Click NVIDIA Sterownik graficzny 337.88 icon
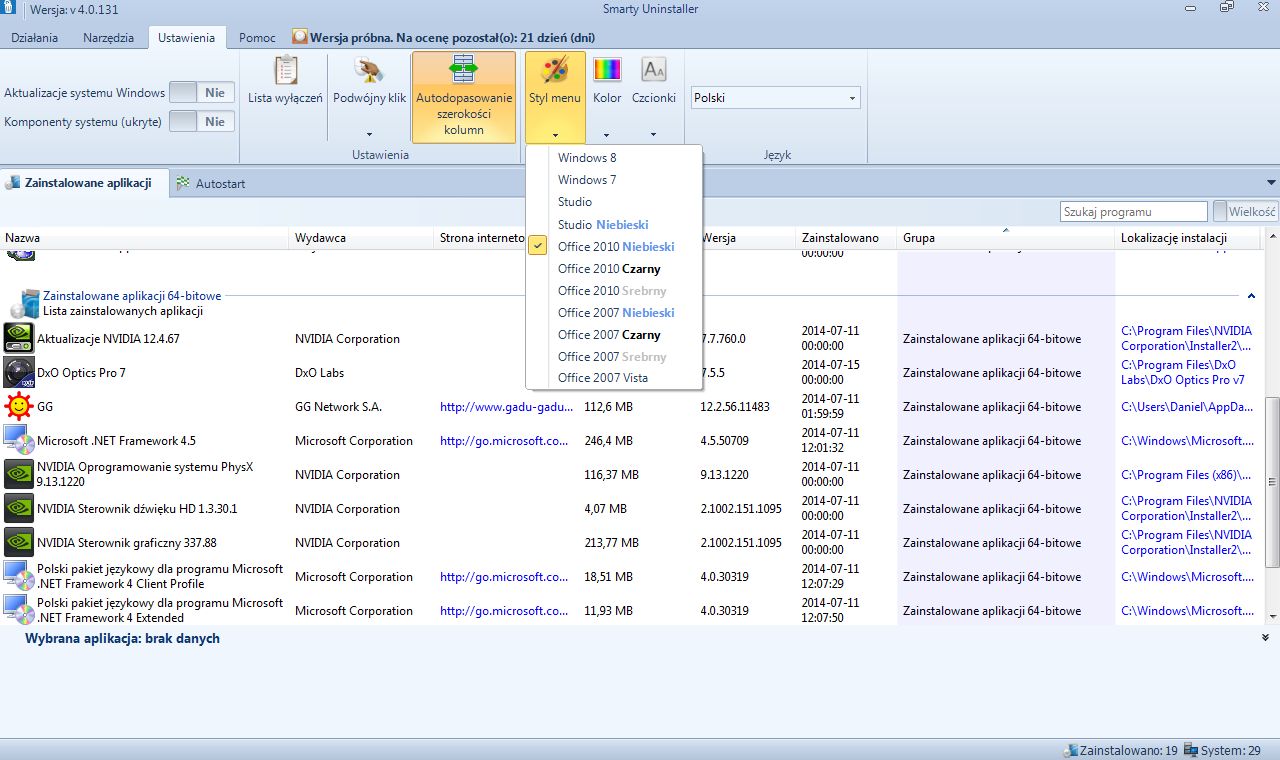The width and height of the screenshot is (1280, 760). 19,542
